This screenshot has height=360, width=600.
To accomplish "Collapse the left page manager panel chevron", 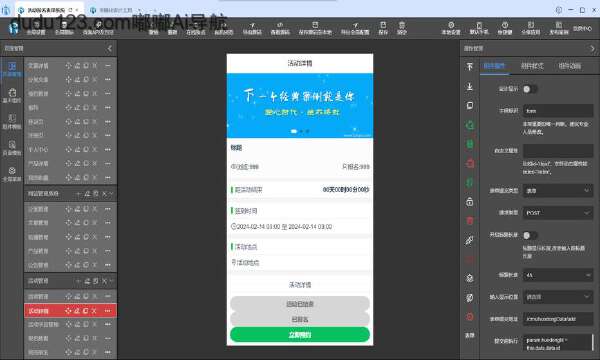I will (110, 49).
